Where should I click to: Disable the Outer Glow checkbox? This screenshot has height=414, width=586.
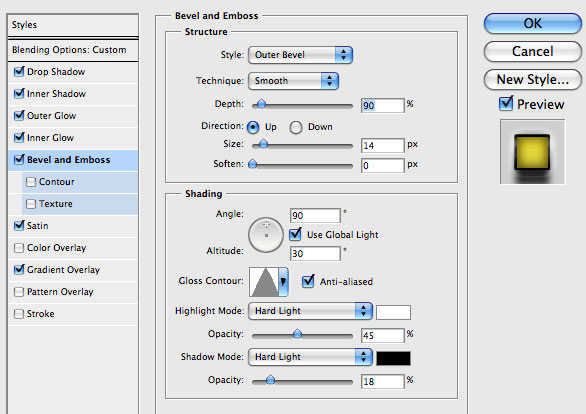tap(19, 115)
